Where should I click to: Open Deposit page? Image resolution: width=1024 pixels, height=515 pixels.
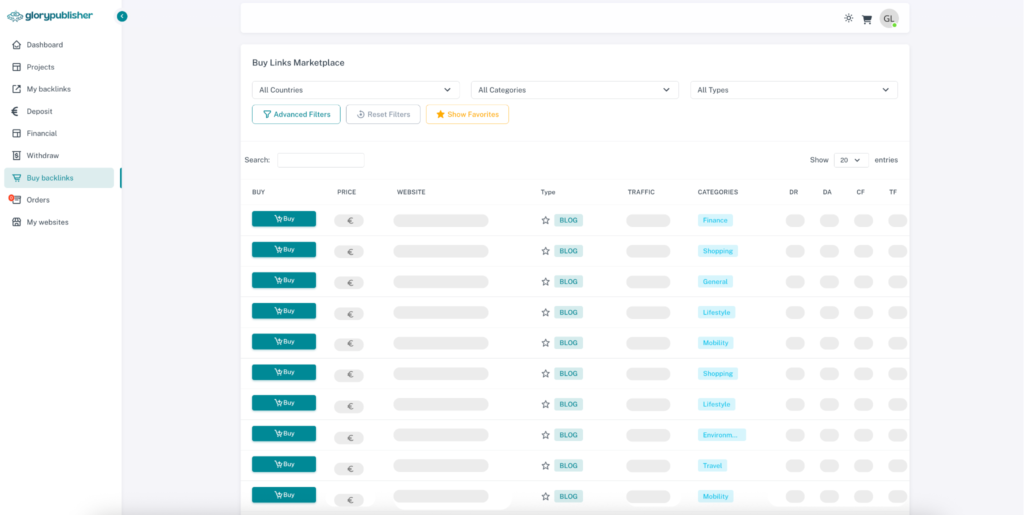pyautogui.click(x=40, y=111)
